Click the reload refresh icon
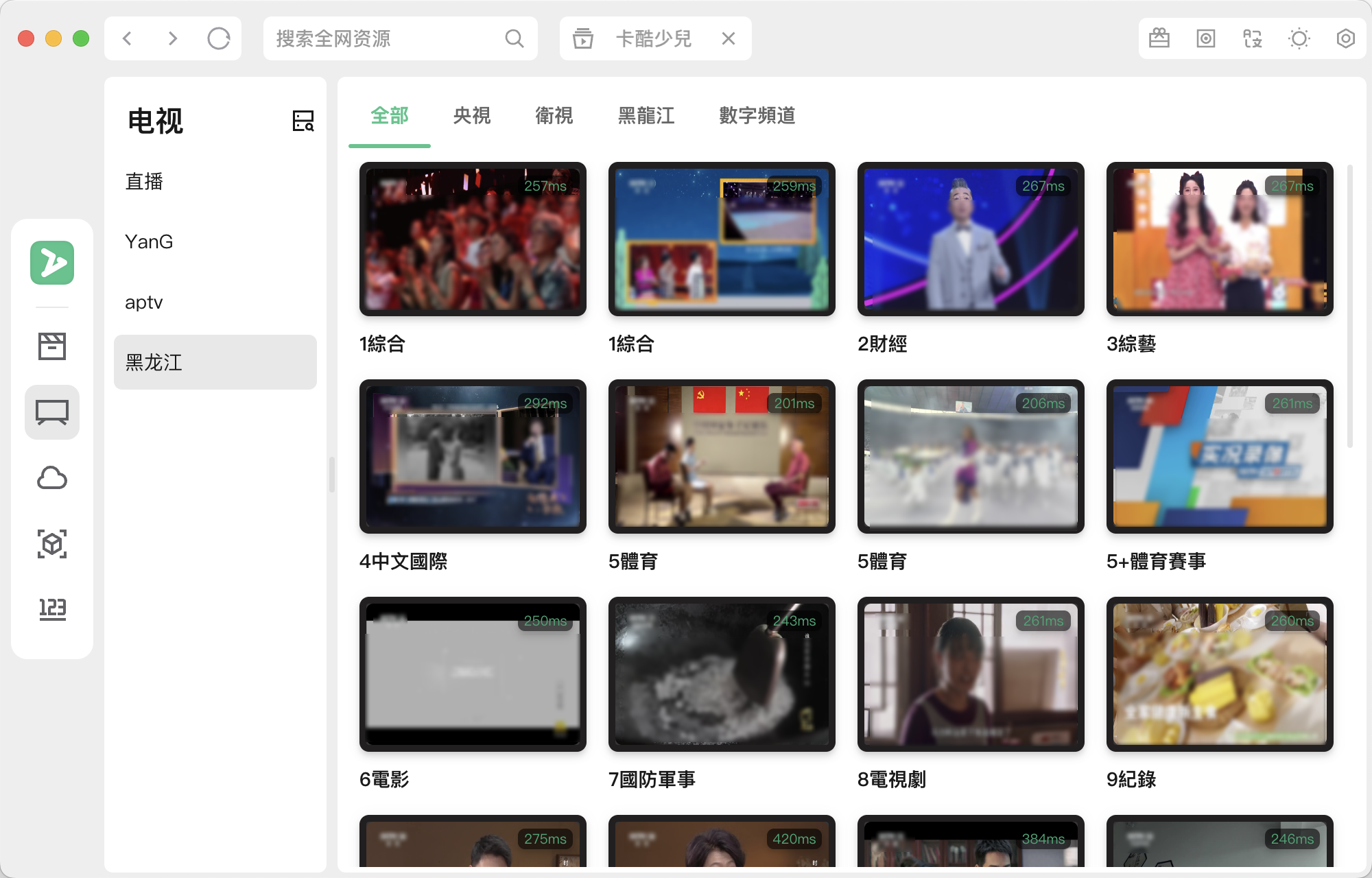The height and width of the screenshot is (878, 1372). click(x=219, y=38)
